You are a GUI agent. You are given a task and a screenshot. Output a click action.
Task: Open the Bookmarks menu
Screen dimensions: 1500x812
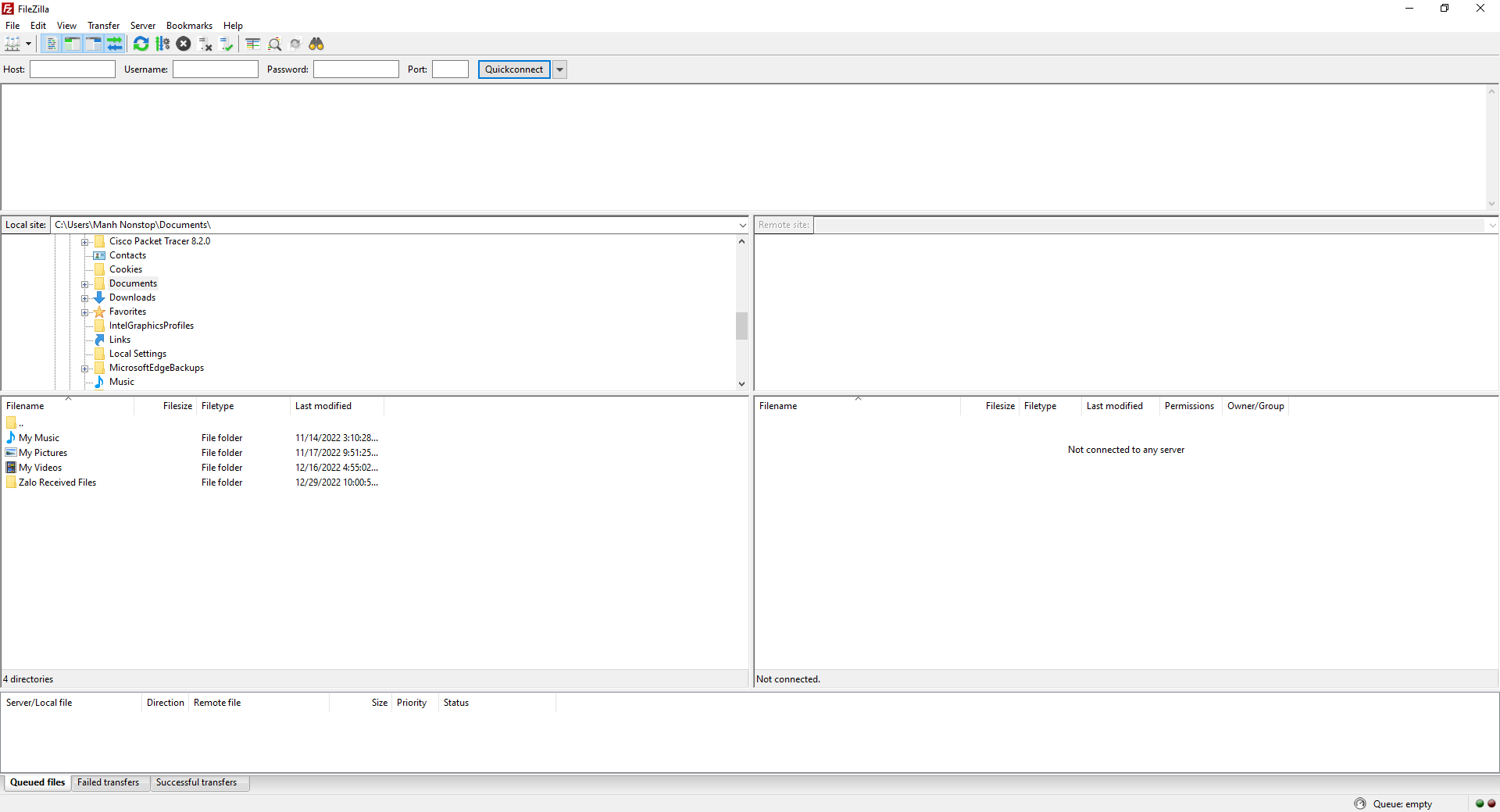(x=189, y=26)
